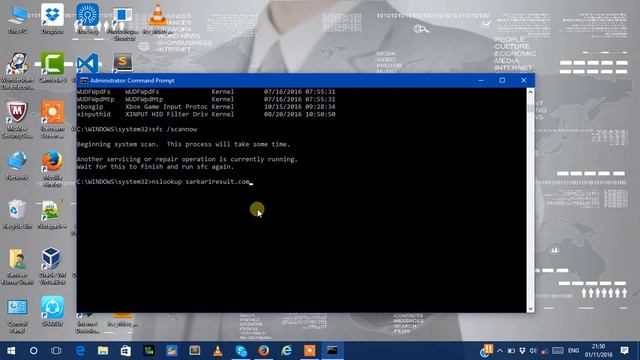Open File Explorer from the taskbar
640x360 pixels.
click(103, 351)
